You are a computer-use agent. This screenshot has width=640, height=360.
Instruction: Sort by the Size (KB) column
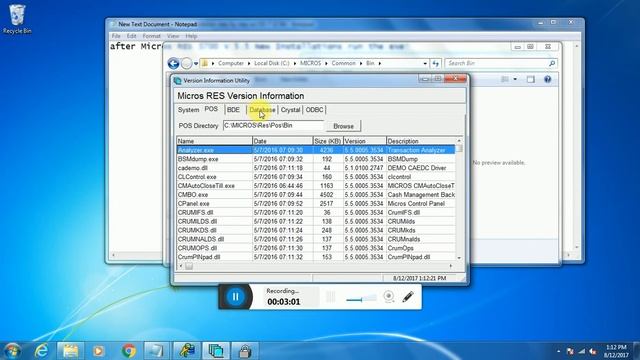tap(328, 141)
